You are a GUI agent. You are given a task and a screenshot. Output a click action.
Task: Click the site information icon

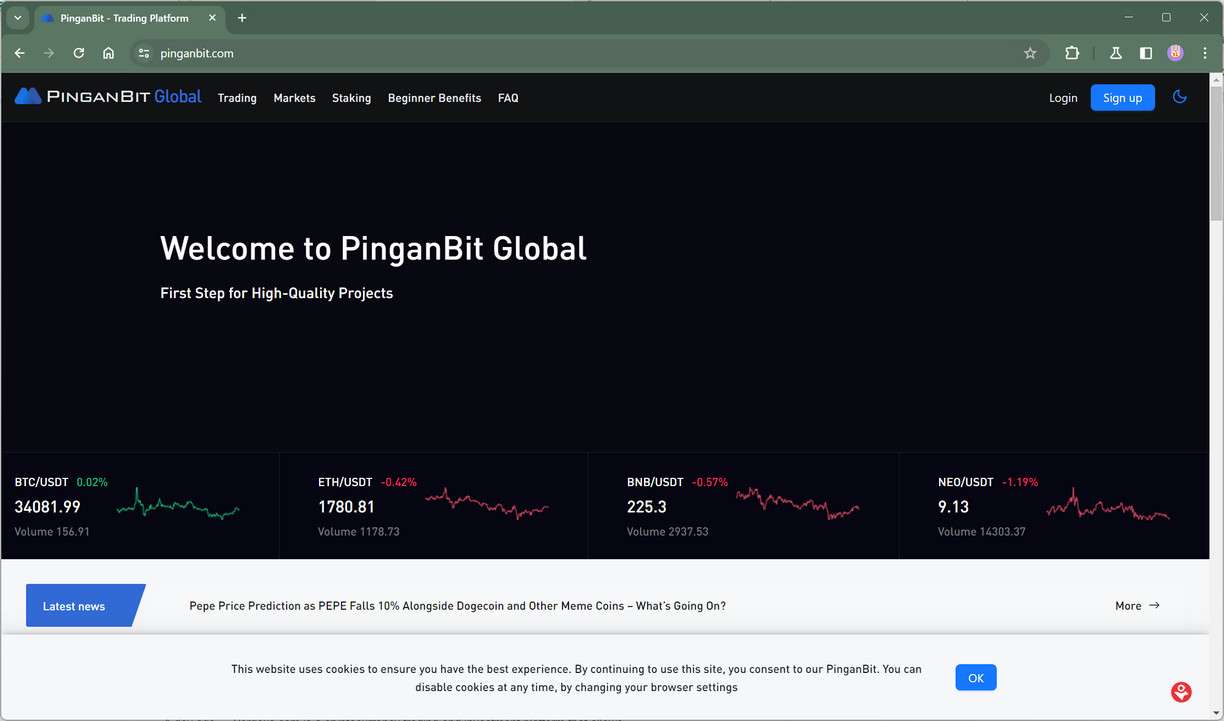pyautogui.click(x=144, y=53)
